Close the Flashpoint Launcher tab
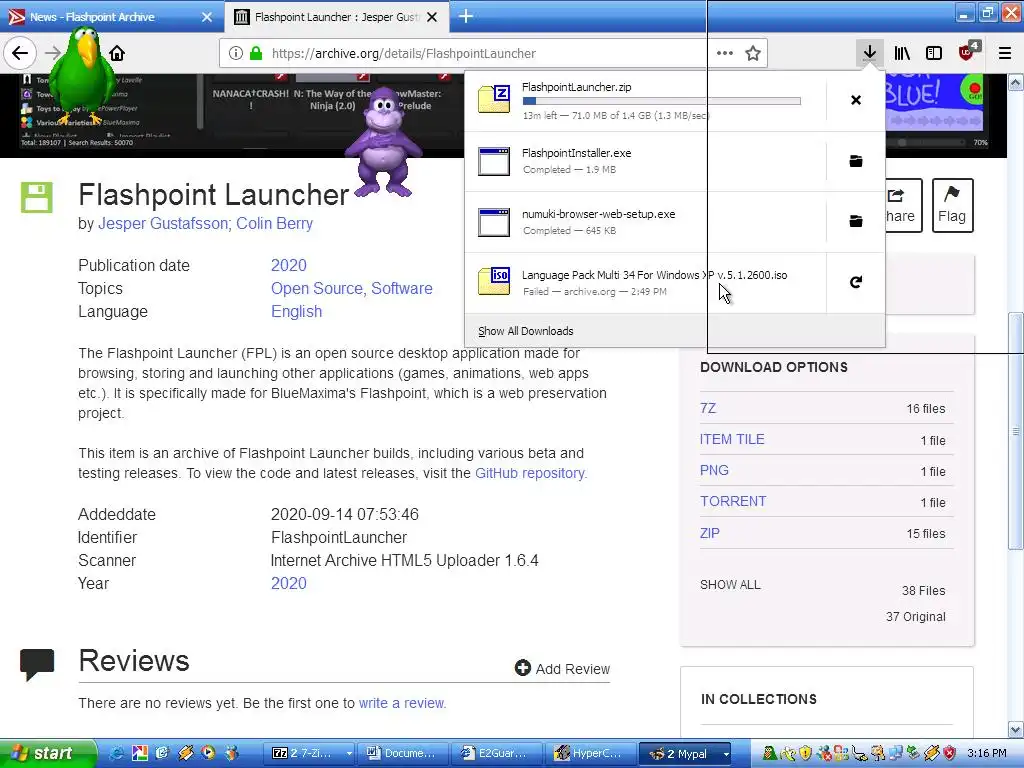This screenshot has width=1024, height=768. 432,17
